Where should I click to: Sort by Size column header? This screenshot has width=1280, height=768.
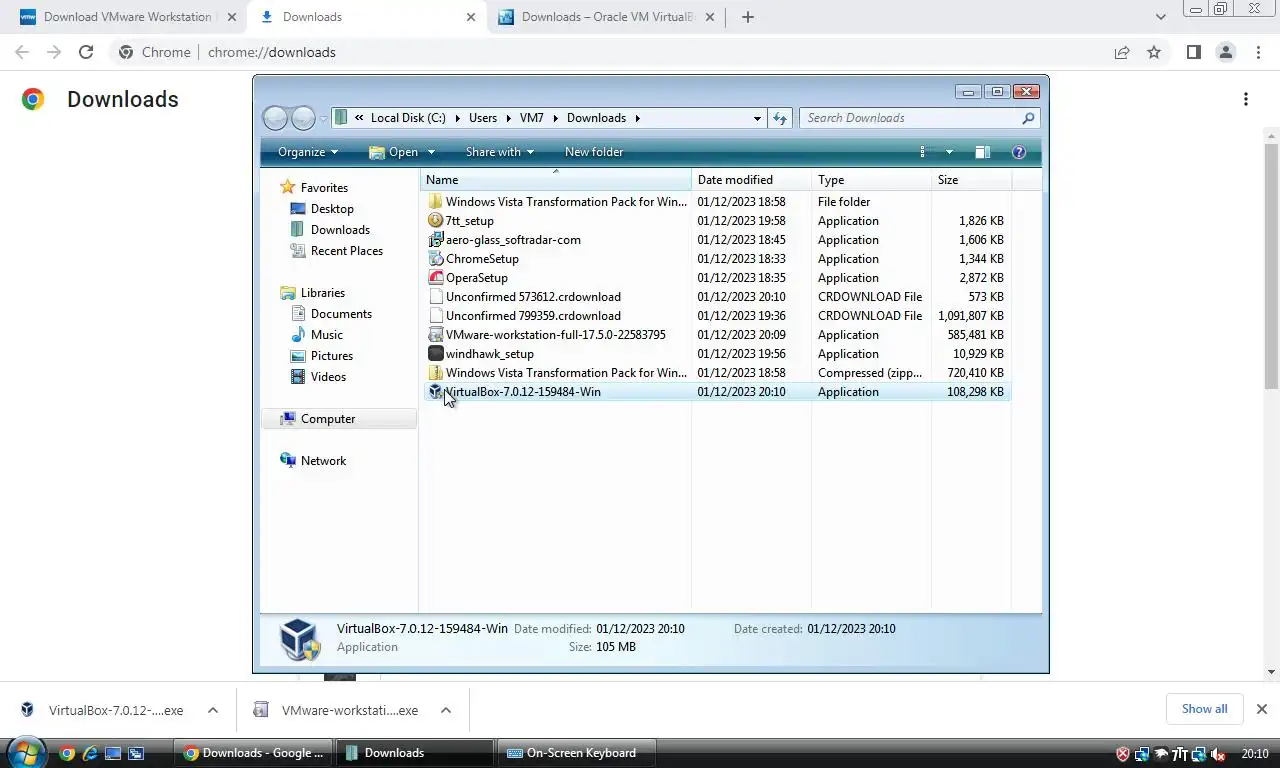tap(972, 180)
